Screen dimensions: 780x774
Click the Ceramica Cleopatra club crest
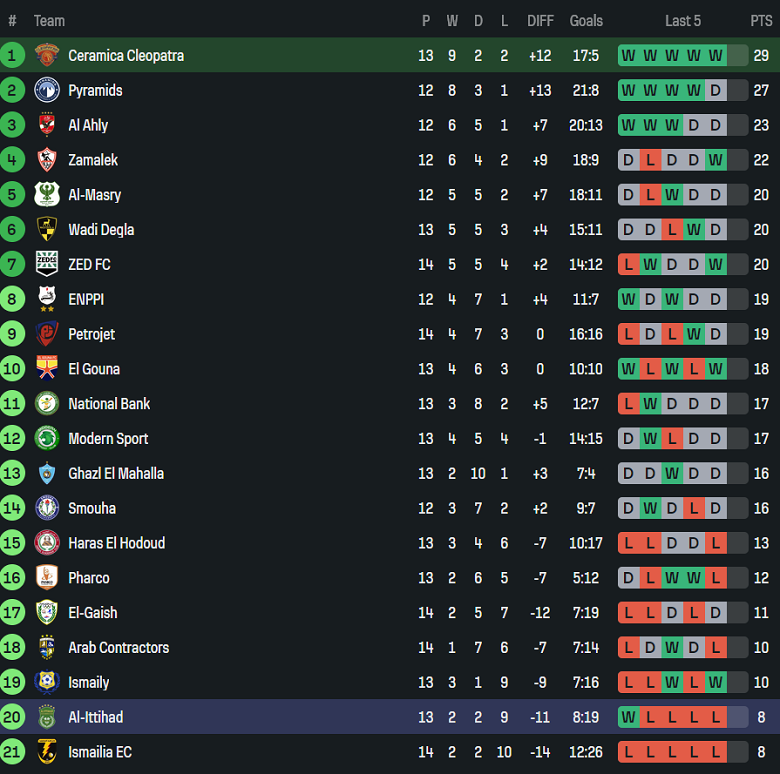pos(47,55)
